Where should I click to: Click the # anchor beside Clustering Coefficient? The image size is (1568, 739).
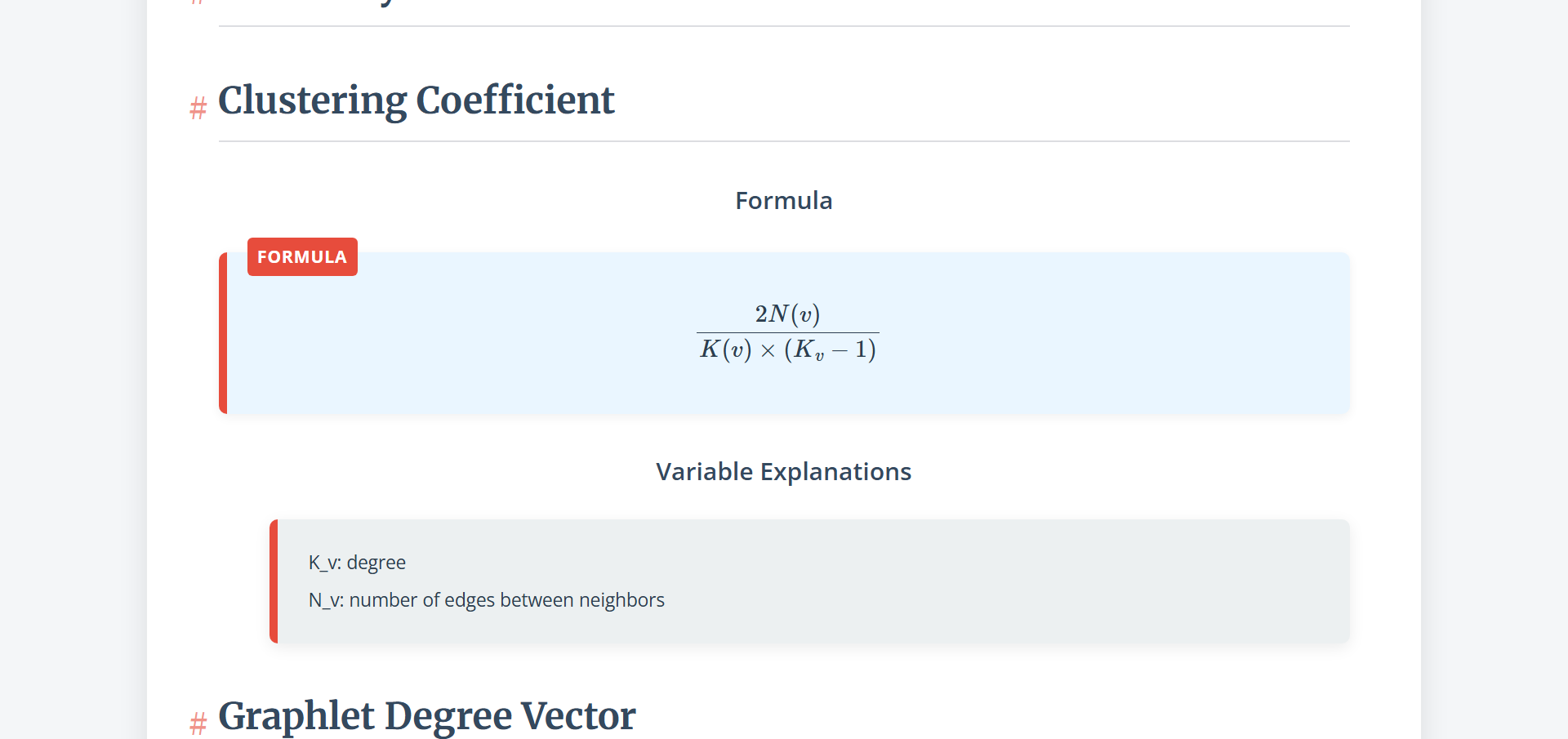click(x=198, y=108)
